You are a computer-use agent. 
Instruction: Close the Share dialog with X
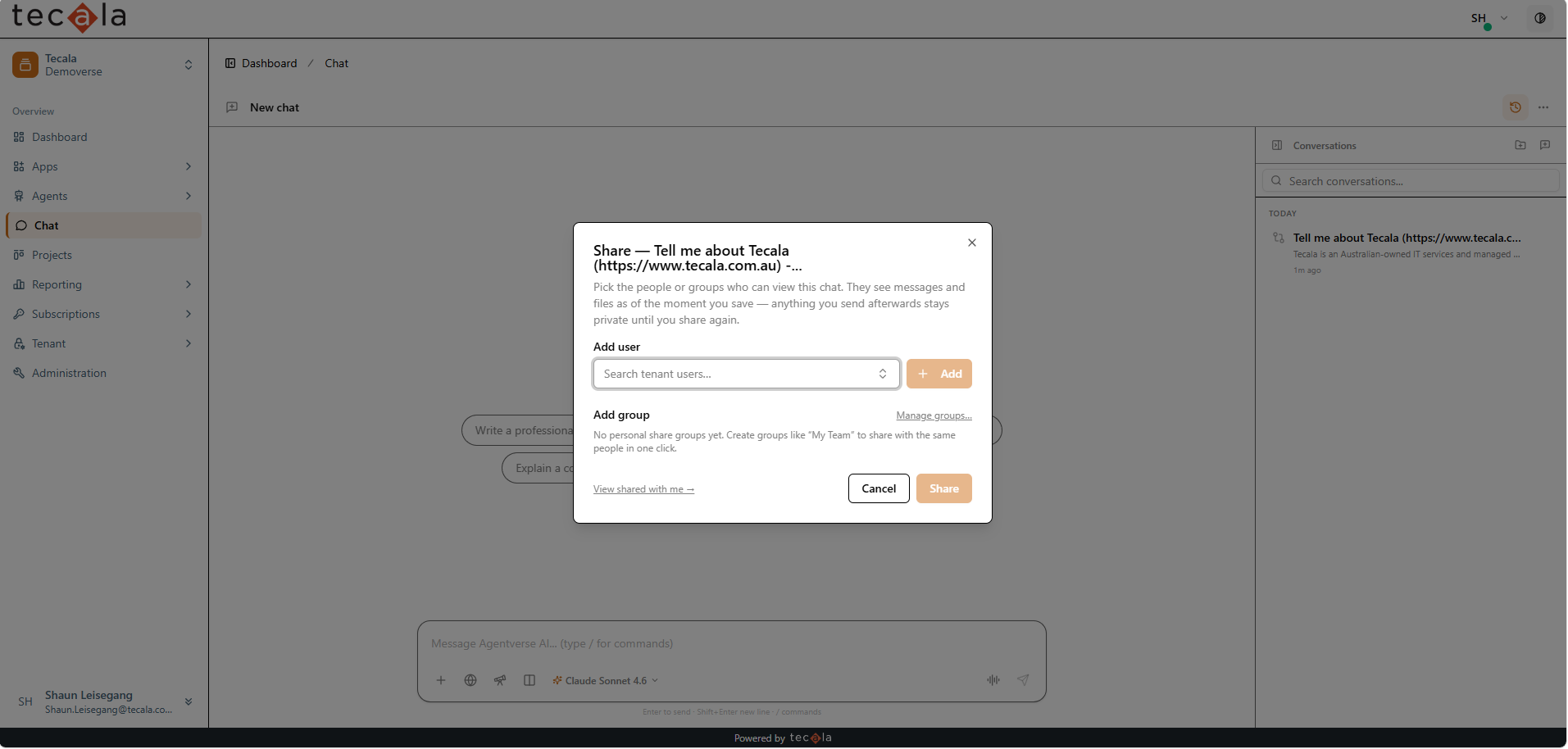[x=972, y=243]
